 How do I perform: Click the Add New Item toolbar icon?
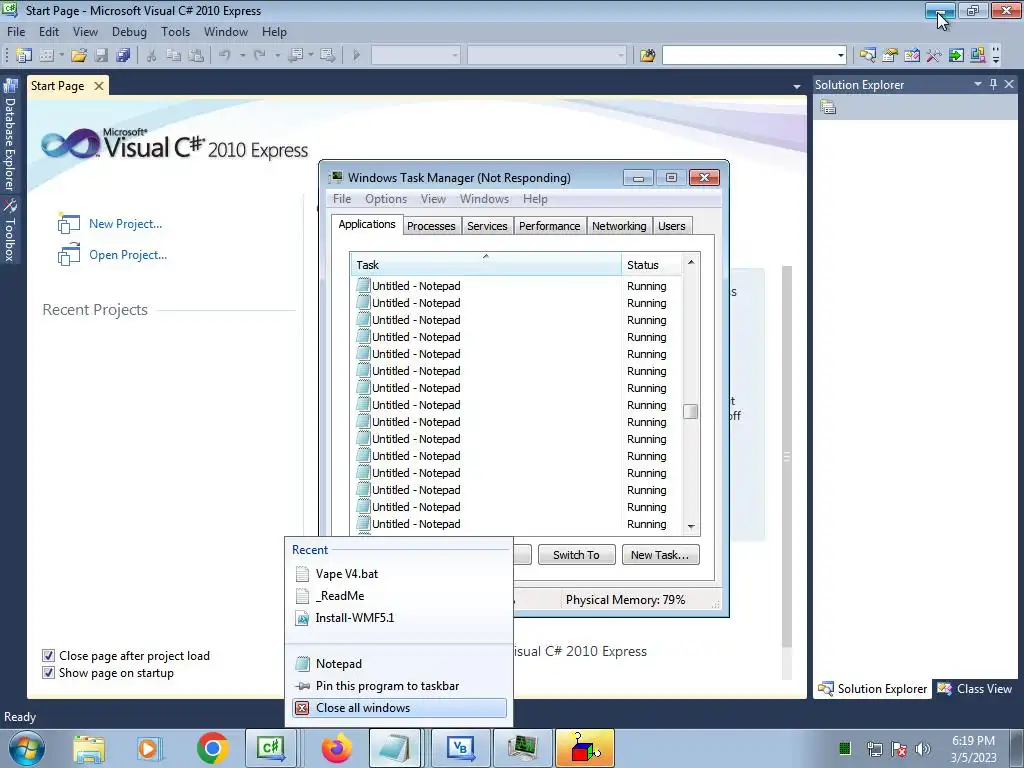pyautogui.click(x=46, y=56)
